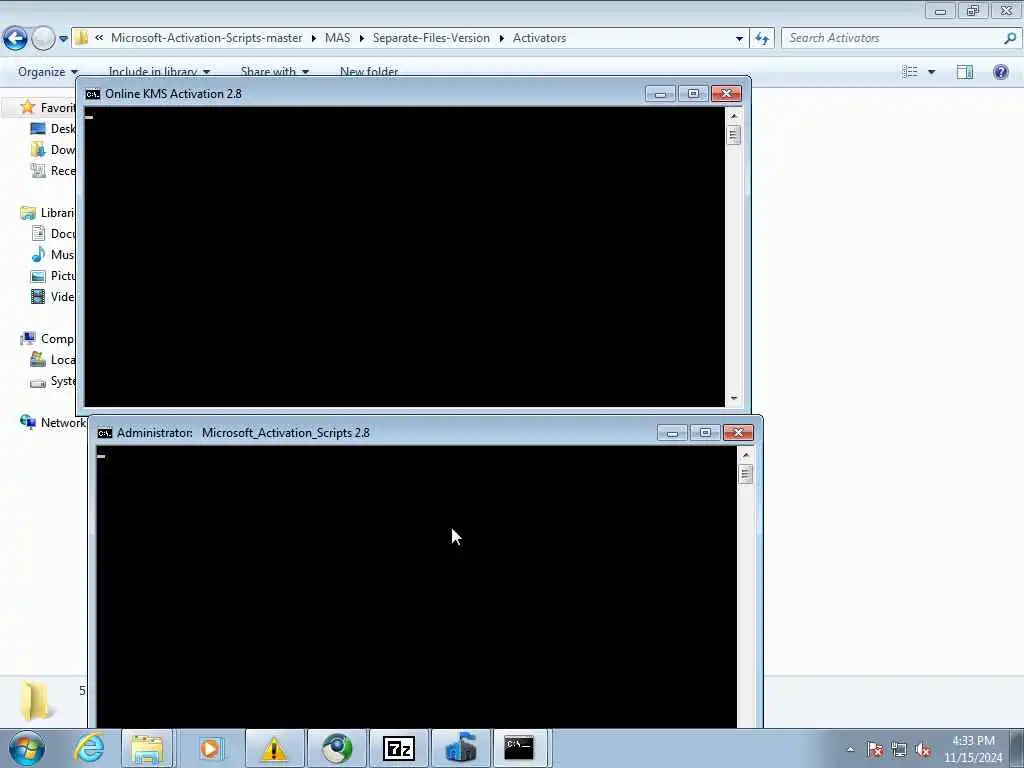Click cmd icon of Online KMS Activation window
The height and width of the screenshot is (768, 1024).
click(x=93, y=94)
